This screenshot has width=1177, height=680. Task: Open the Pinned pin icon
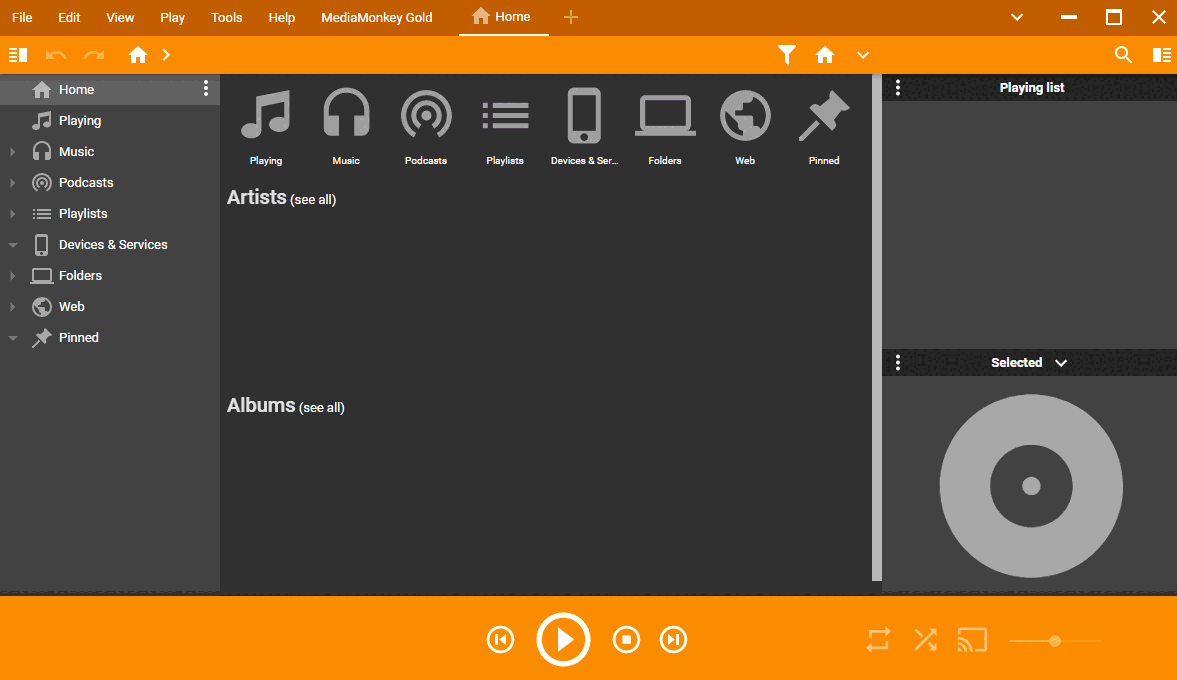coord(823,114)
